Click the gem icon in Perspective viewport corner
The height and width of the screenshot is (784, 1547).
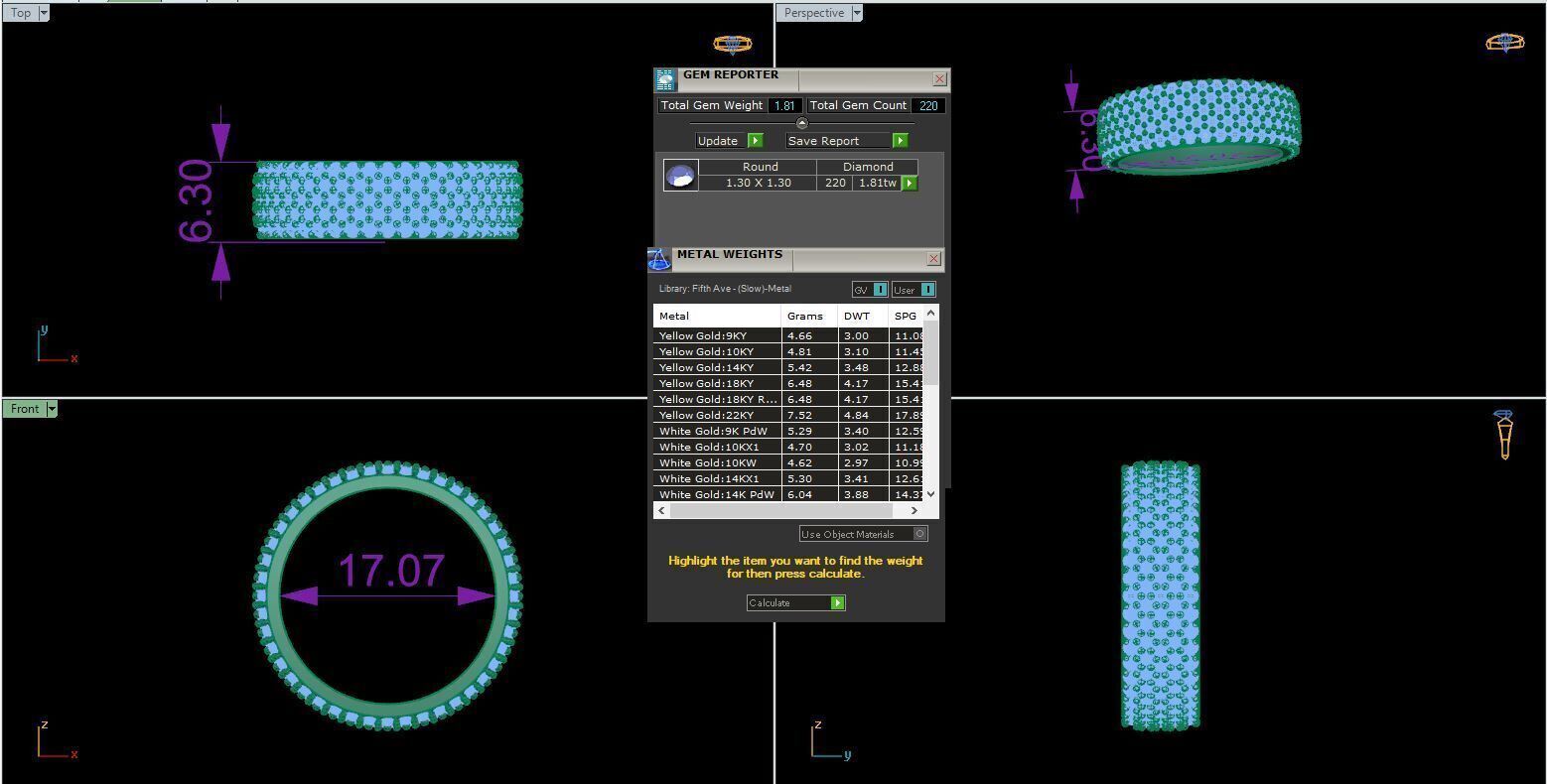[1504, 43]
